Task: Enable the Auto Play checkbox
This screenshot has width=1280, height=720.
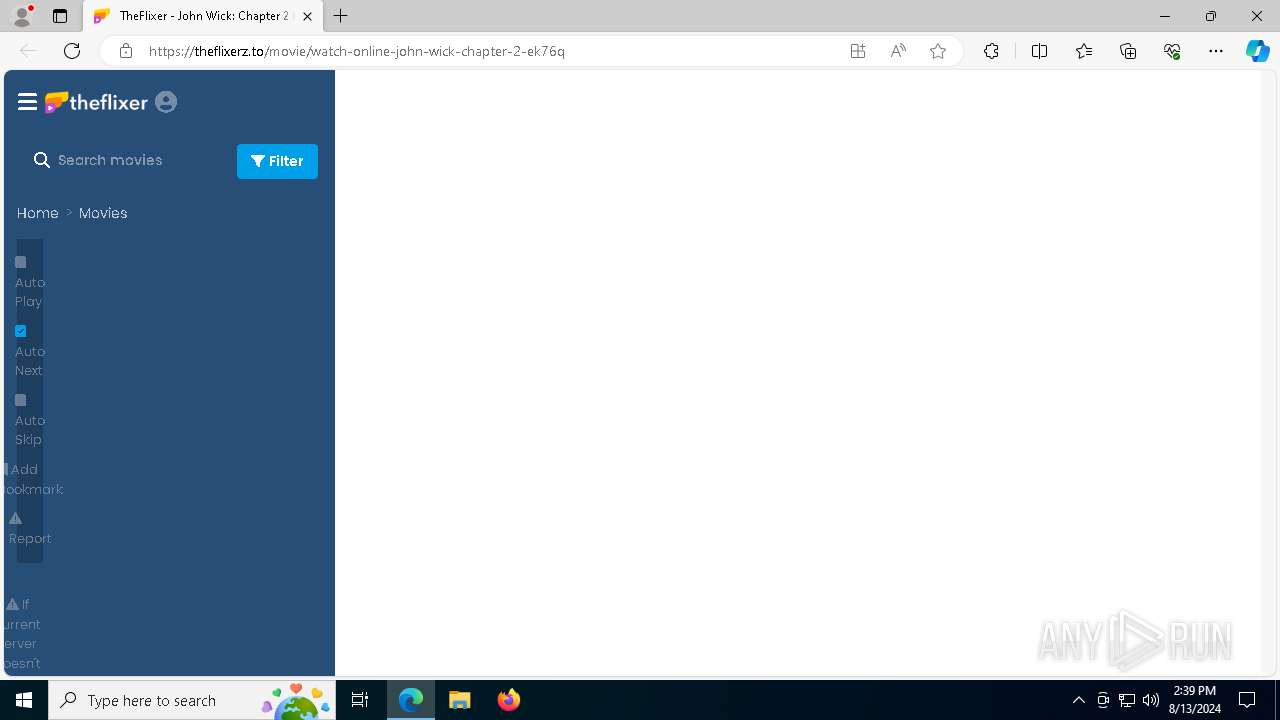Action: point(20,262)
